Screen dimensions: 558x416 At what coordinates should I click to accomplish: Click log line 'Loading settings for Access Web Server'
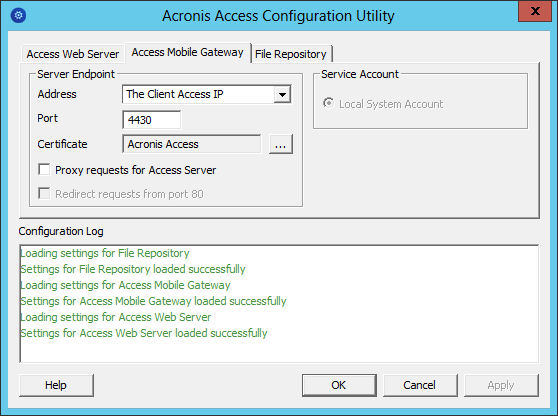coord(116,317)
